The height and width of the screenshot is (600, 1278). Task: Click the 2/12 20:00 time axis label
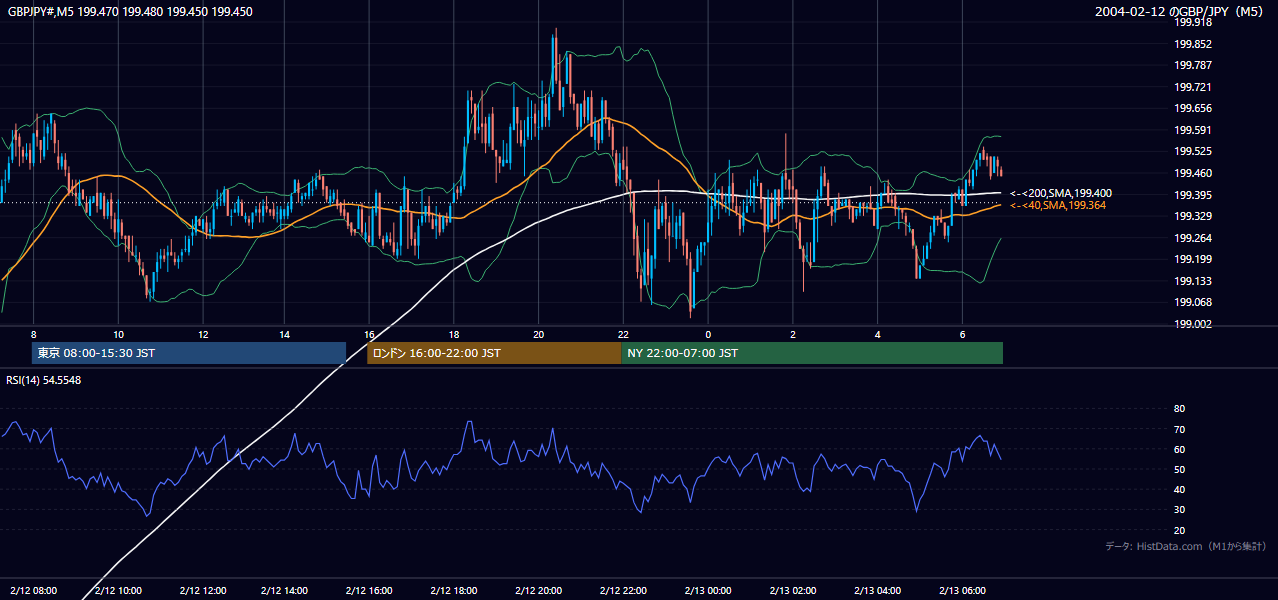pyautogui.click(x=540, y=590)
